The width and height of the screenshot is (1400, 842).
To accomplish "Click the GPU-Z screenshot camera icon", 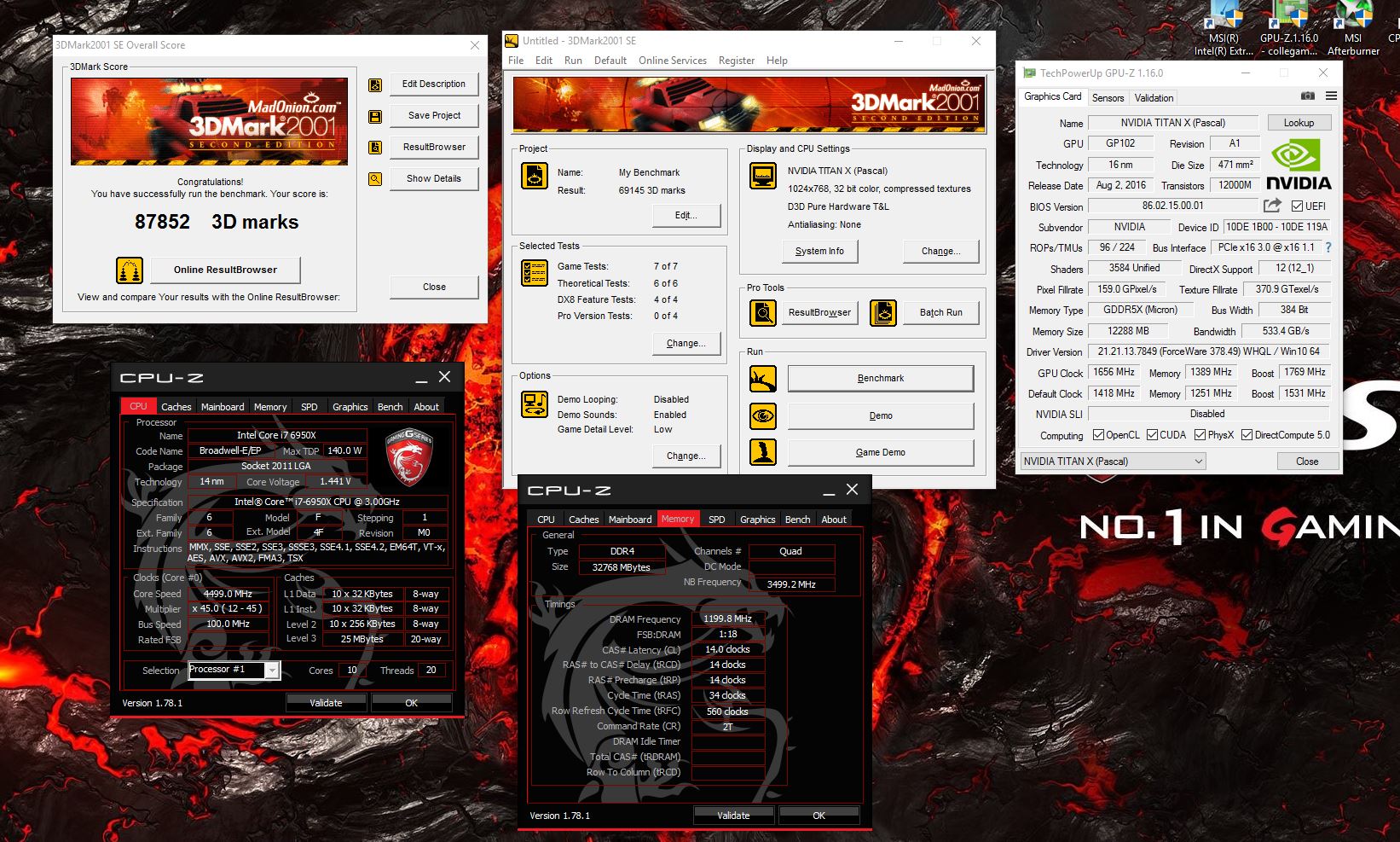I will pyautogui.click(x=1307, y=96).
